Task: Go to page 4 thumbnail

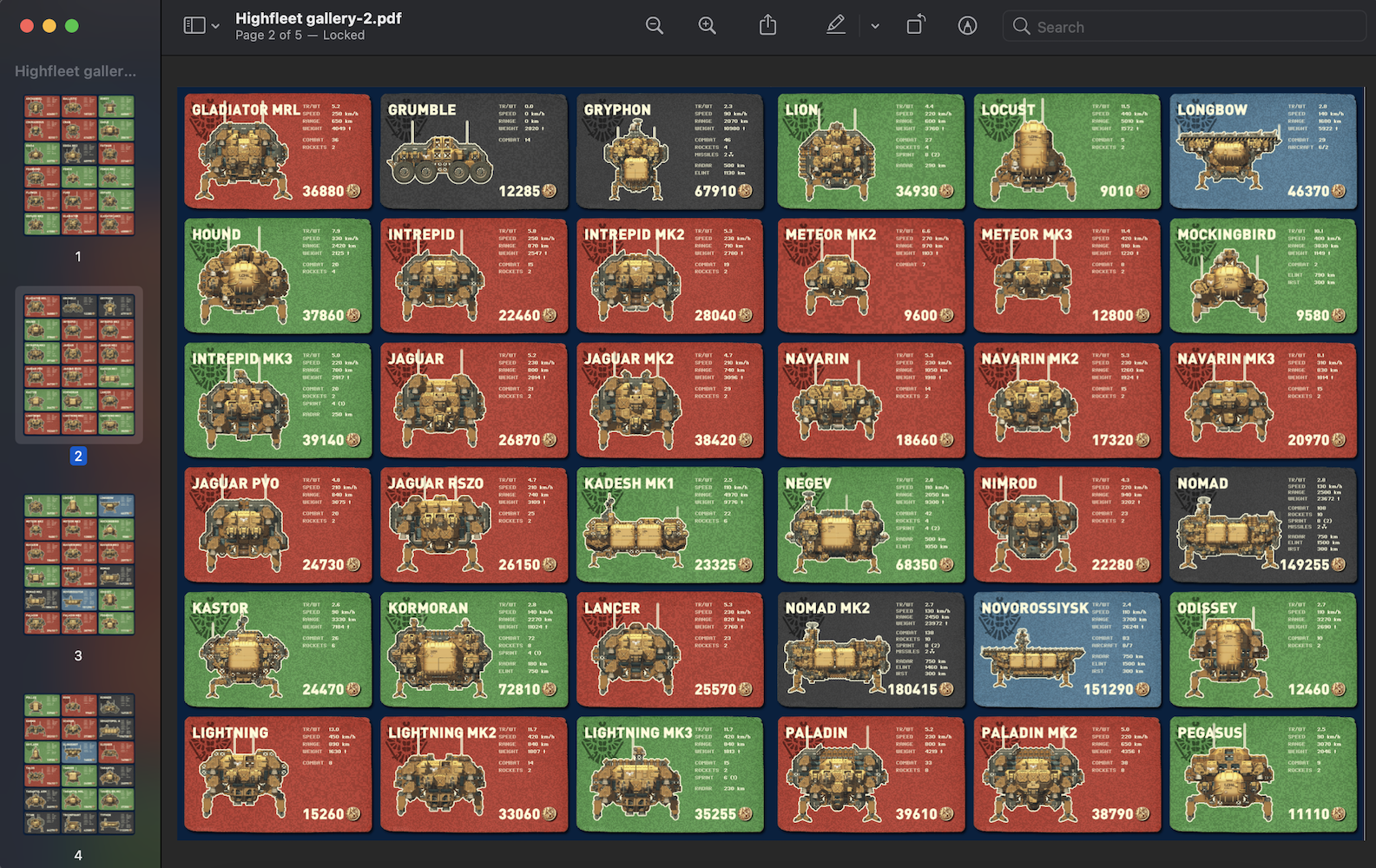Action: [x=79, y=764]
